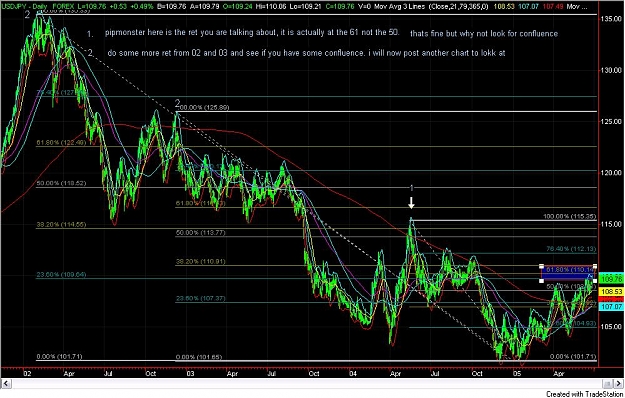Screen dimensions: 625x398
Task: Click the '38.20% (110.91)' Fibonacci label
Action: [200, 262]
